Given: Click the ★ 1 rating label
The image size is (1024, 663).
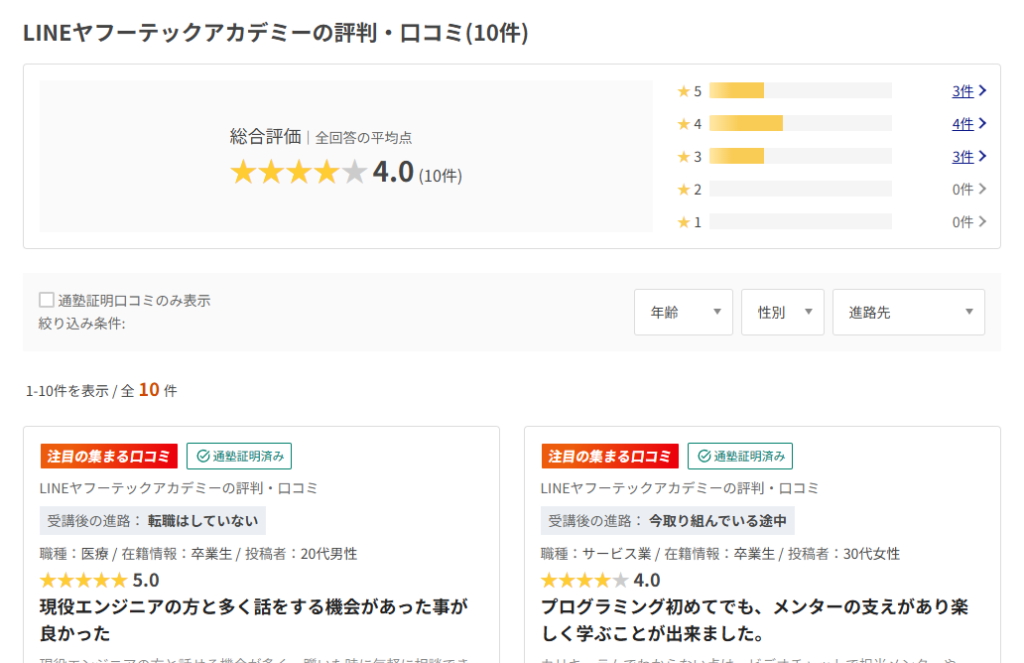Looking at the screenshot, I should 690,222.
